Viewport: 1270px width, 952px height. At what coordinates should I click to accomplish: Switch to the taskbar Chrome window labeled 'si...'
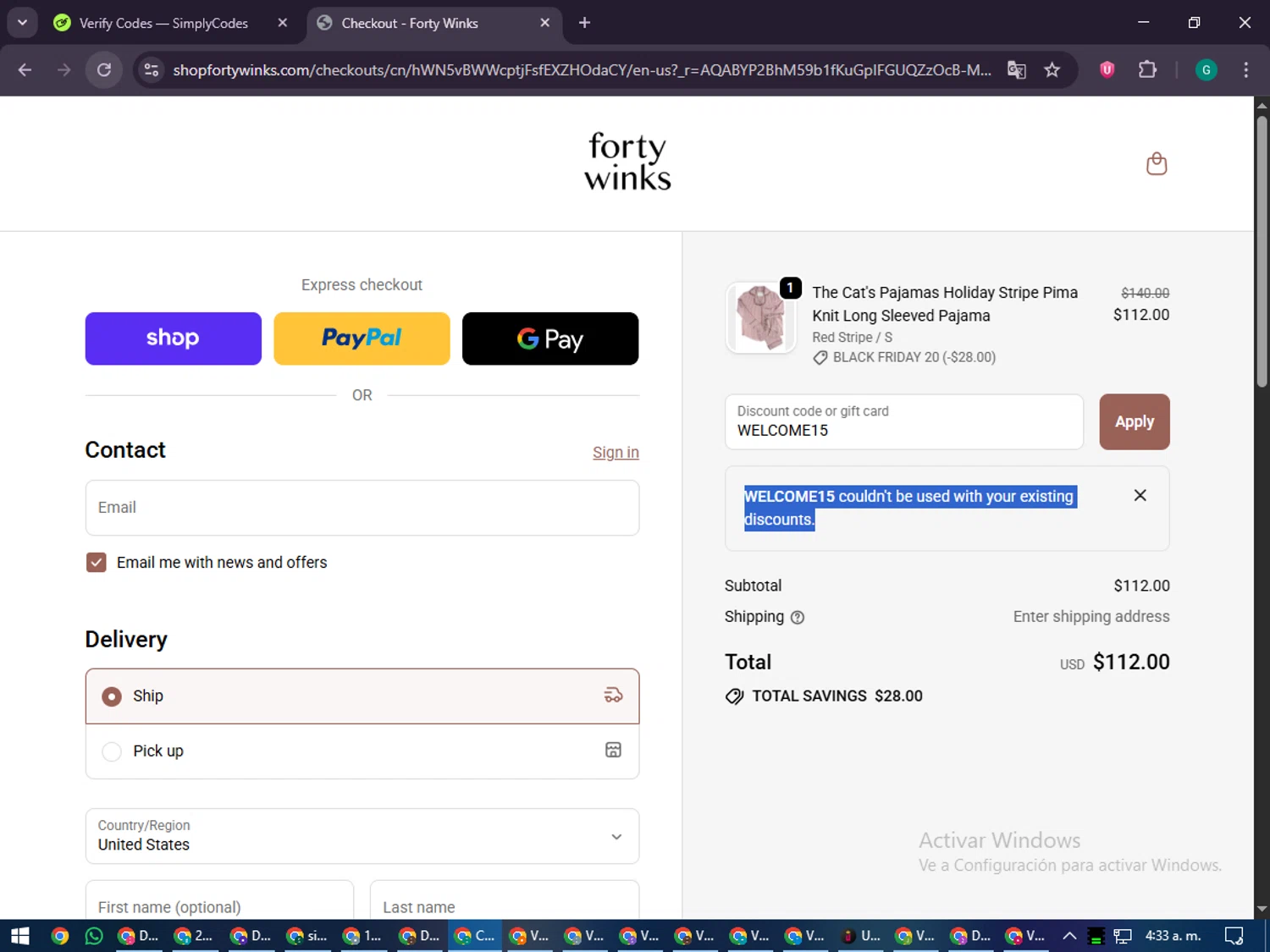[x=307, y=936]
